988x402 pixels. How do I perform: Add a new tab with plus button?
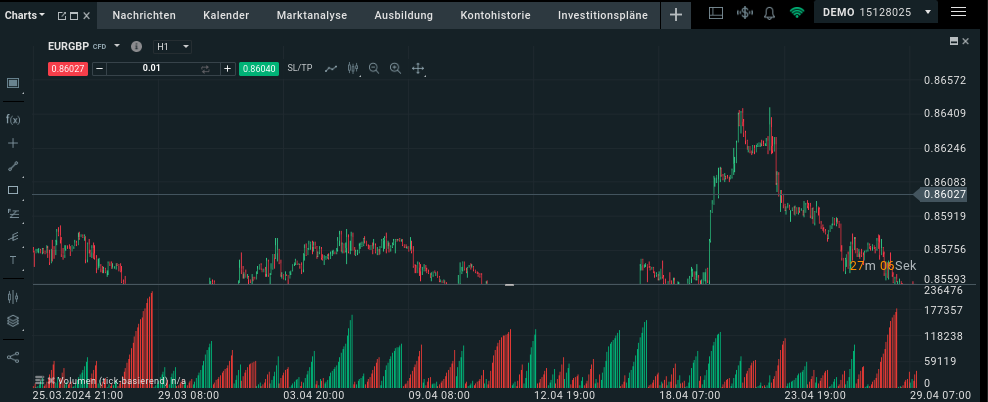tap(675, 15)
